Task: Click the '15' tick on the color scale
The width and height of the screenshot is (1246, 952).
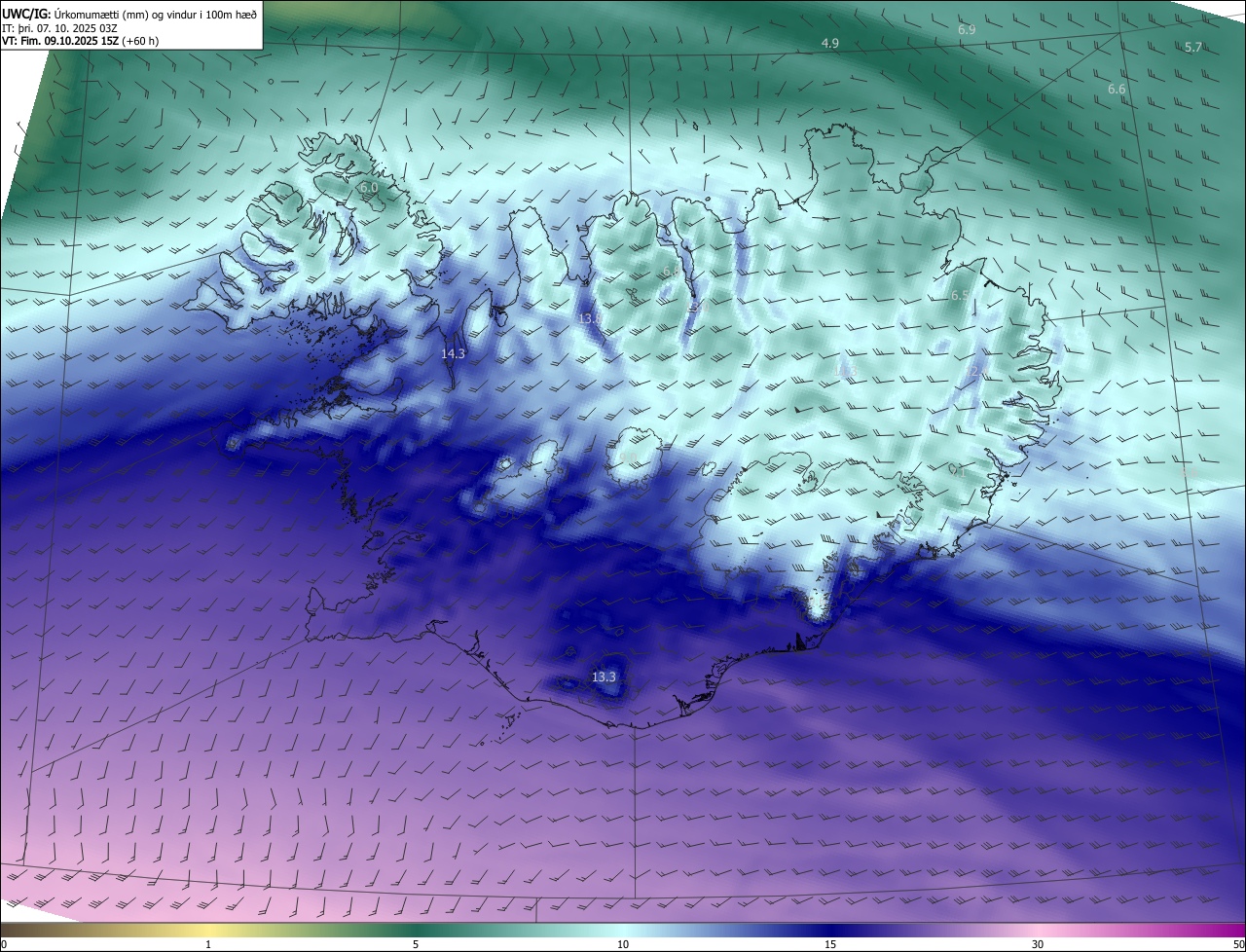Action: point(830,944)
